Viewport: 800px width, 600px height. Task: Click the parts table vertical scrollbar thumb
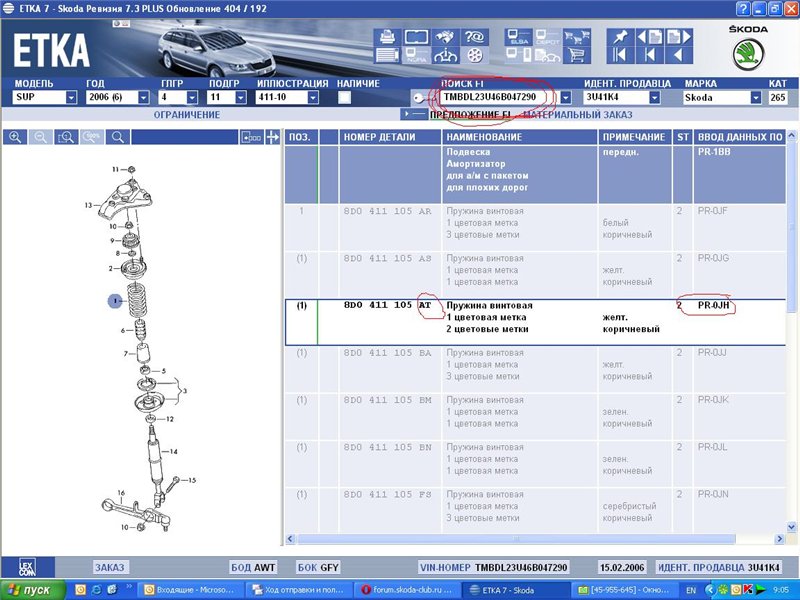[x=791, y=227]
